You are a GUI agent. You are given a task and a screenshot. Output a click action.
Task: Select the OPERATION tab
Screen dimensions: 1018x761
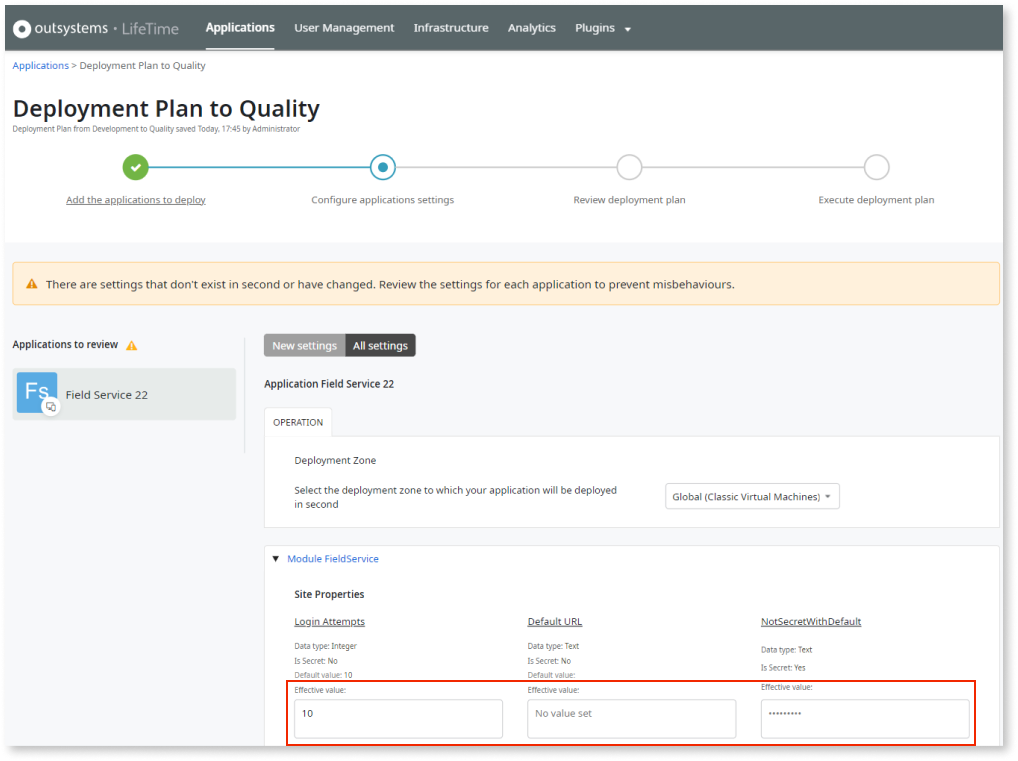tap(298, 422)
